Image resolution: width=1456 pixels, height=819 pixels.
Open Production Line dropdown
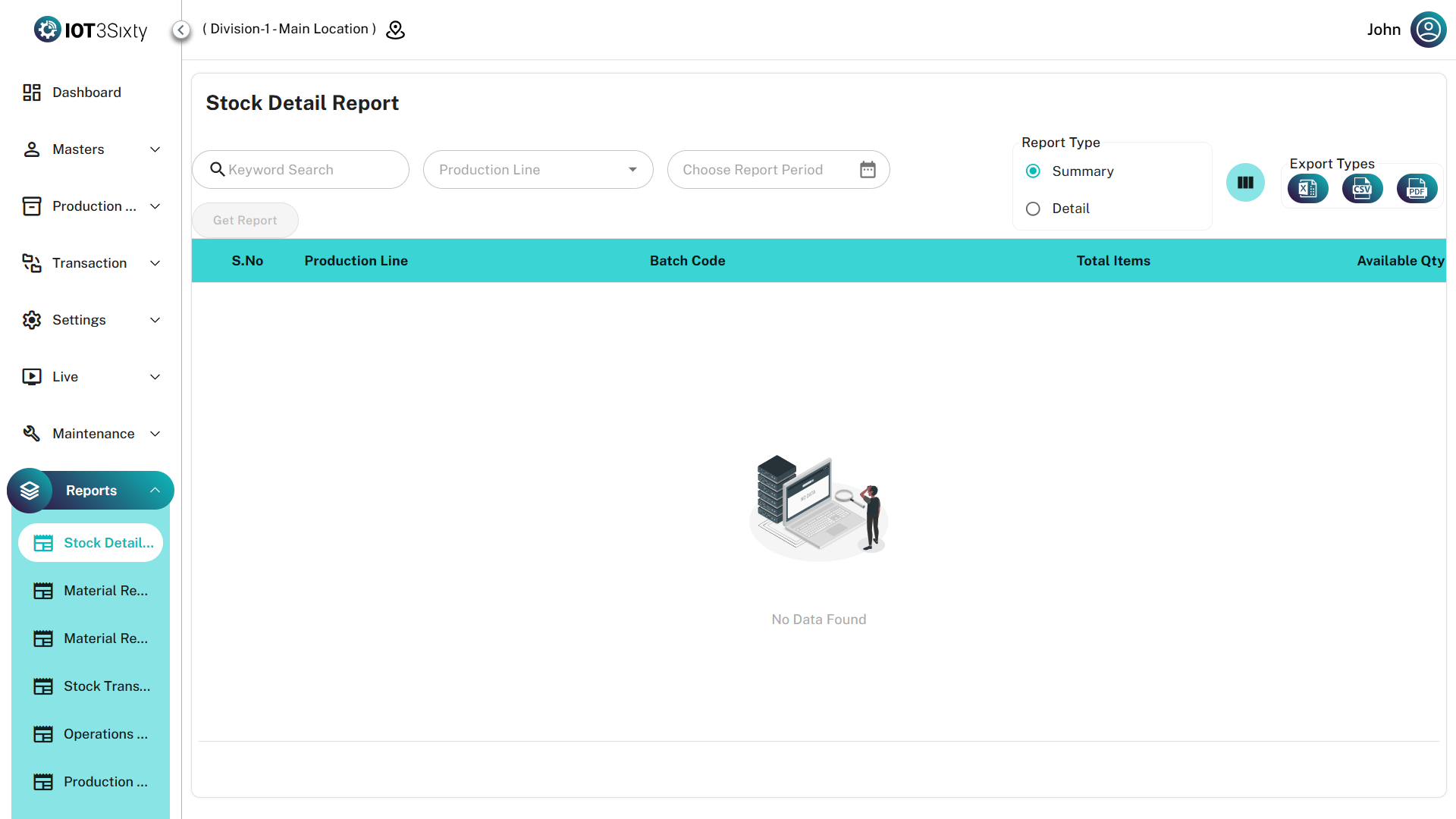[538, 170]
